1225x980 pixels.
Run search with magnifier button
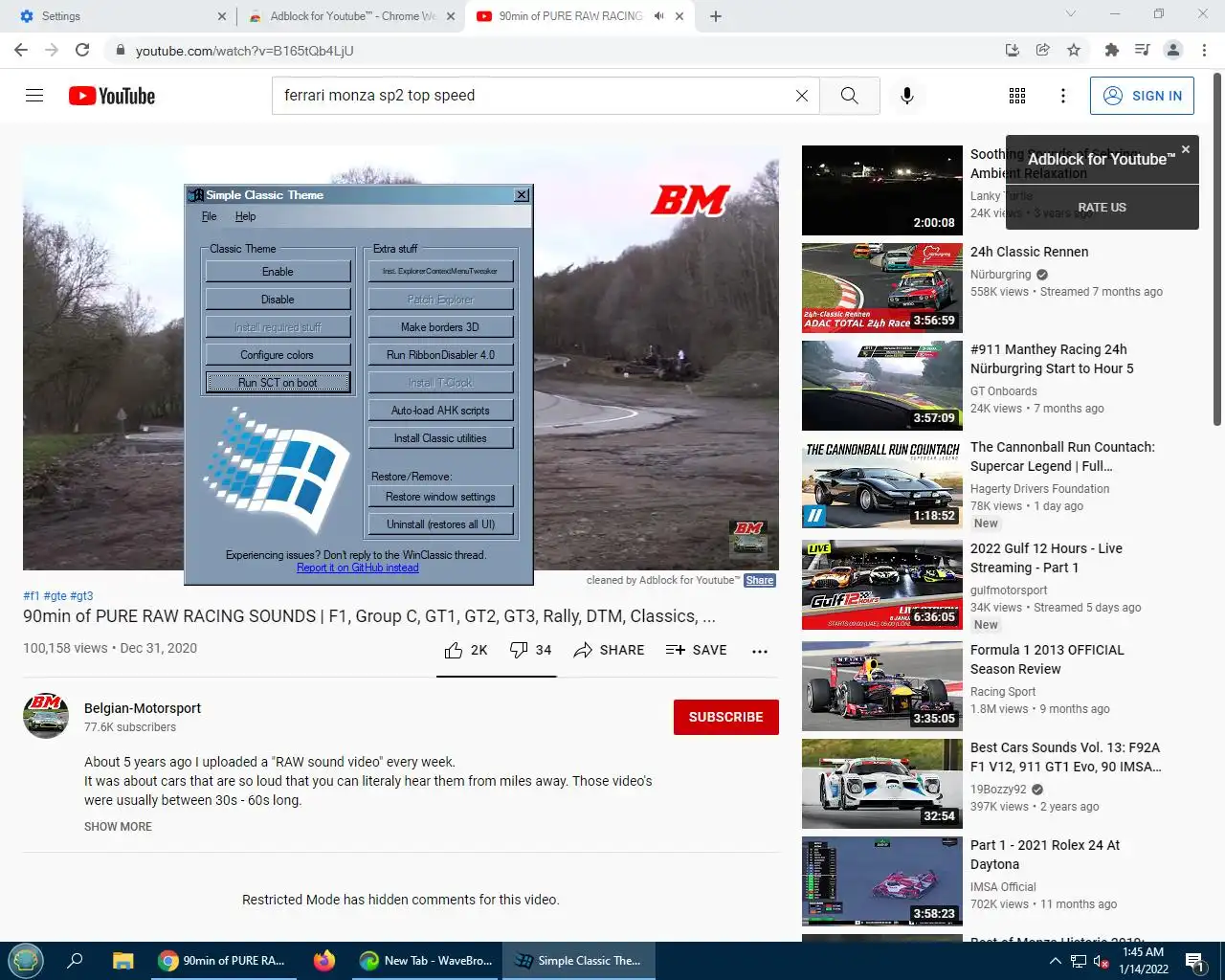[849, 96]
